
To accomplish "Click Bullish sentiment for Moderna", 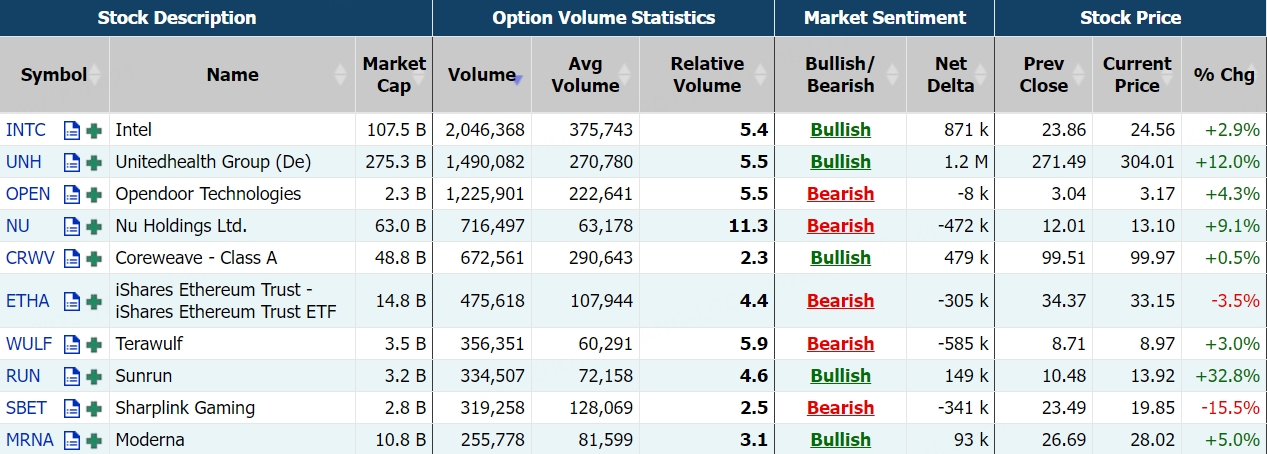I will [840, 440].
